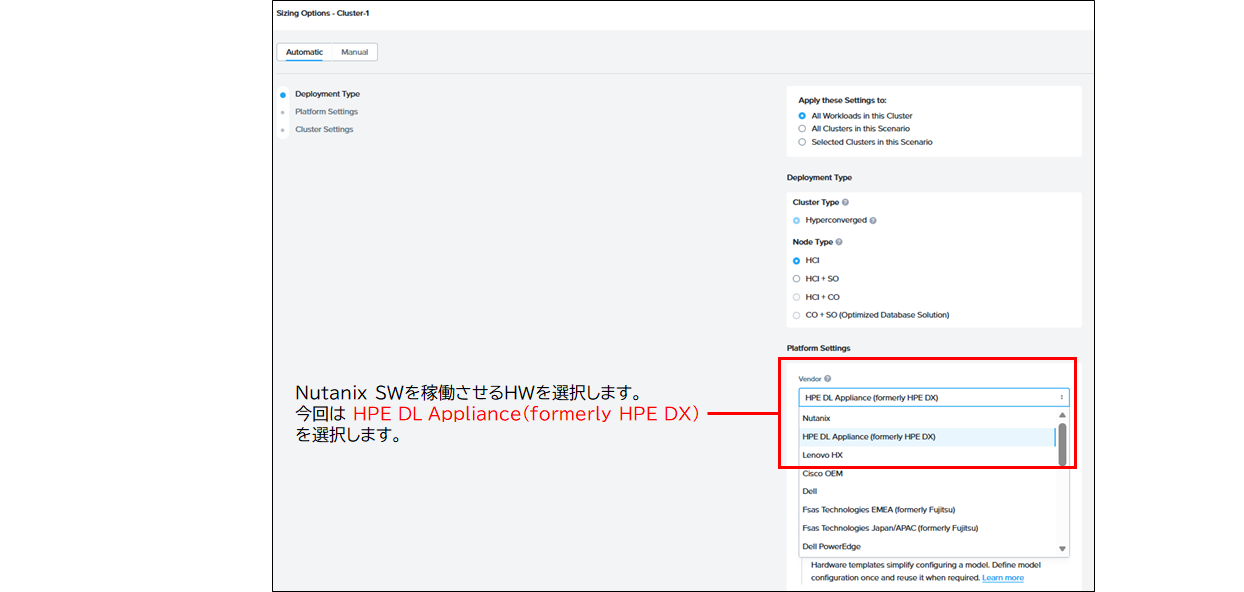Image resolution: width=1244 pixels, height=592 pixels.
Task: Select All Clusters in this Scenario
Action: coord(802,129)
